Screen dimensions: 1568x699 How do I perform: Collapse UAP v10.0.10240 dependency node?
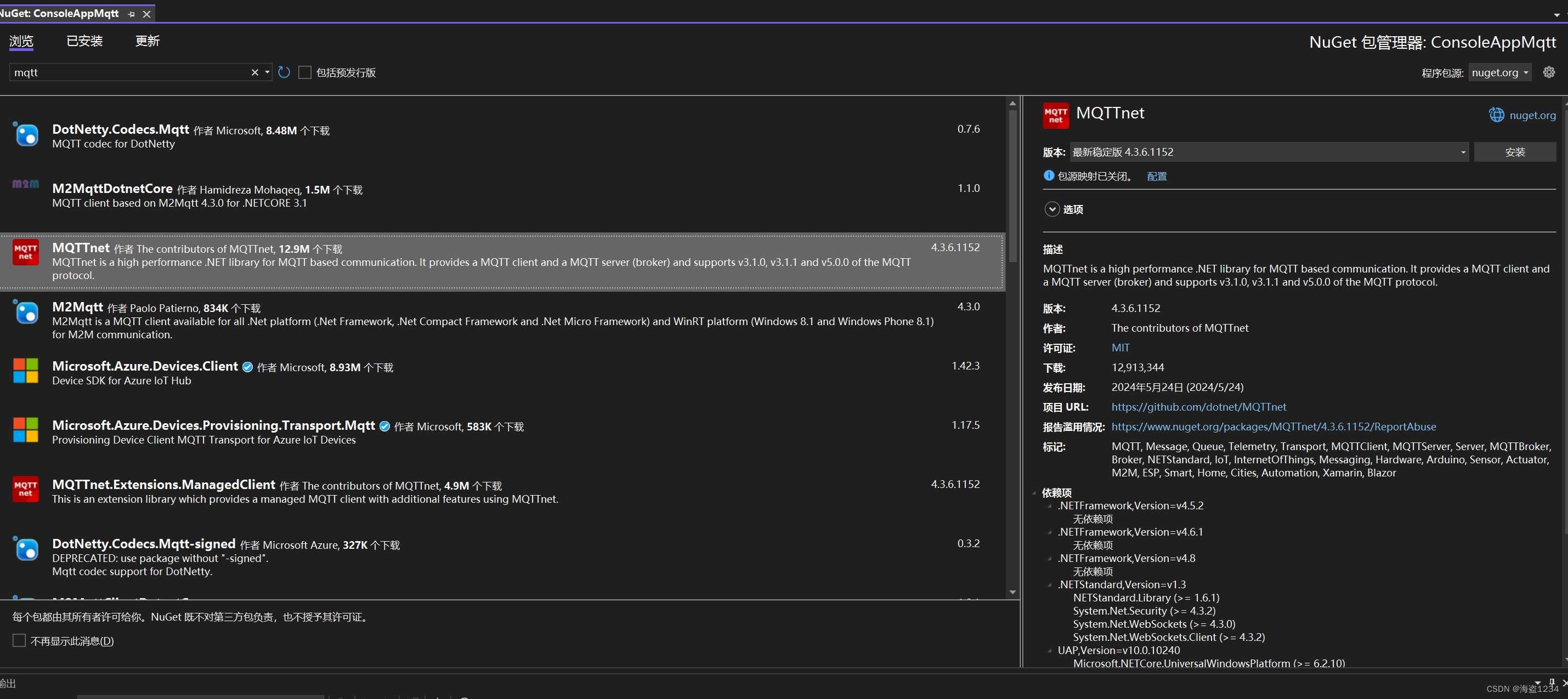coord(1049,650)
